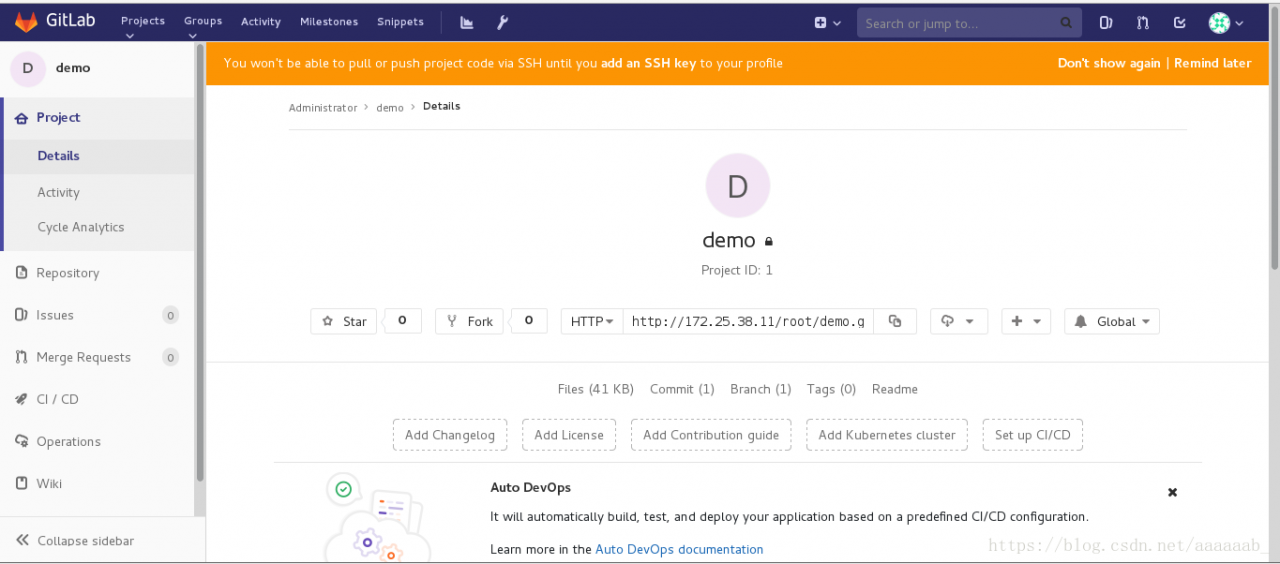
Task: Expand the Groups menu
Action: pyautogui.click(x=203, y=25)
